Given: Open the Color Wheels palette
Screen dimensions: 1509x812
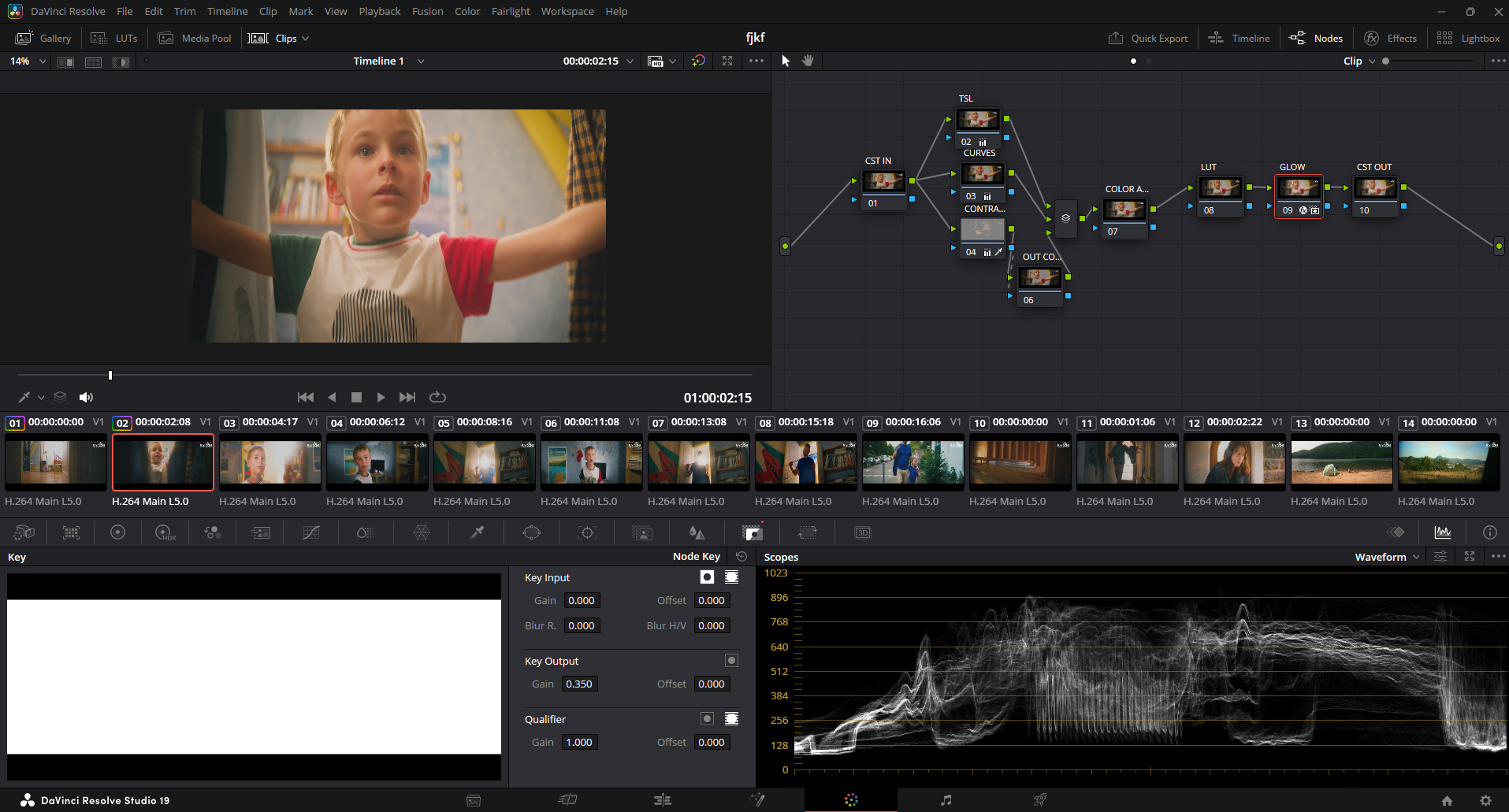Looking at the screenshot, I should point(117,533).
